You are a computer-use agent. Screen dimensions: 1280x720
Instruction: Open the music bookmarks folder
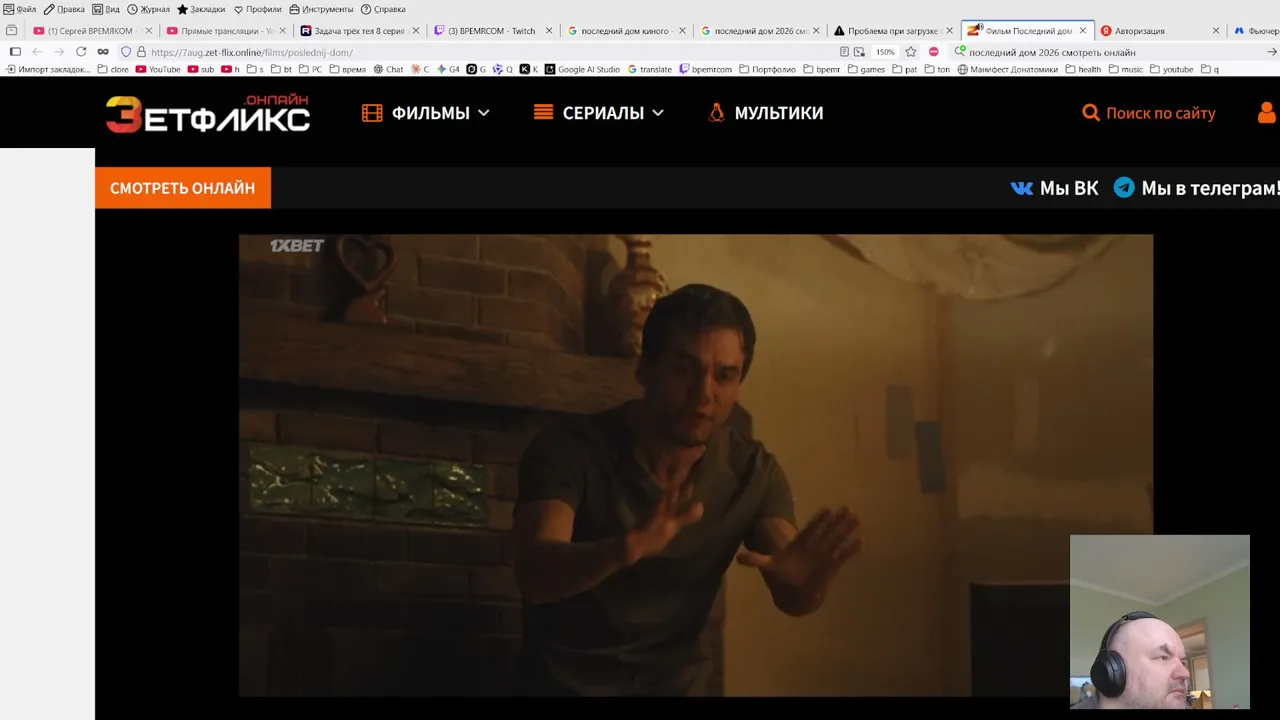[x=1125, y=69]
